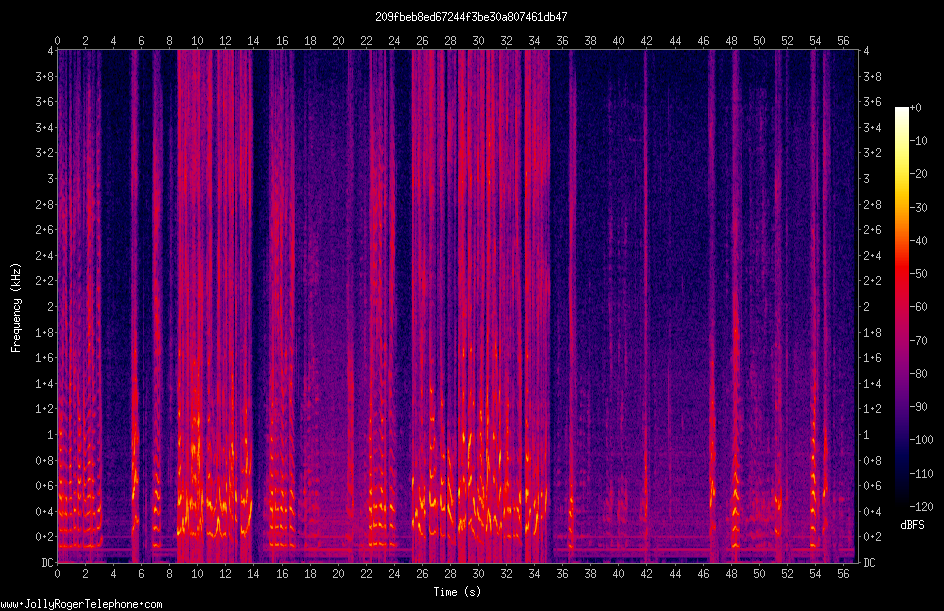Screen dimensions: 944x611
Task: Click the '0' tick on the top time axis
Action: pyautogui.click(x=57, y=41)
